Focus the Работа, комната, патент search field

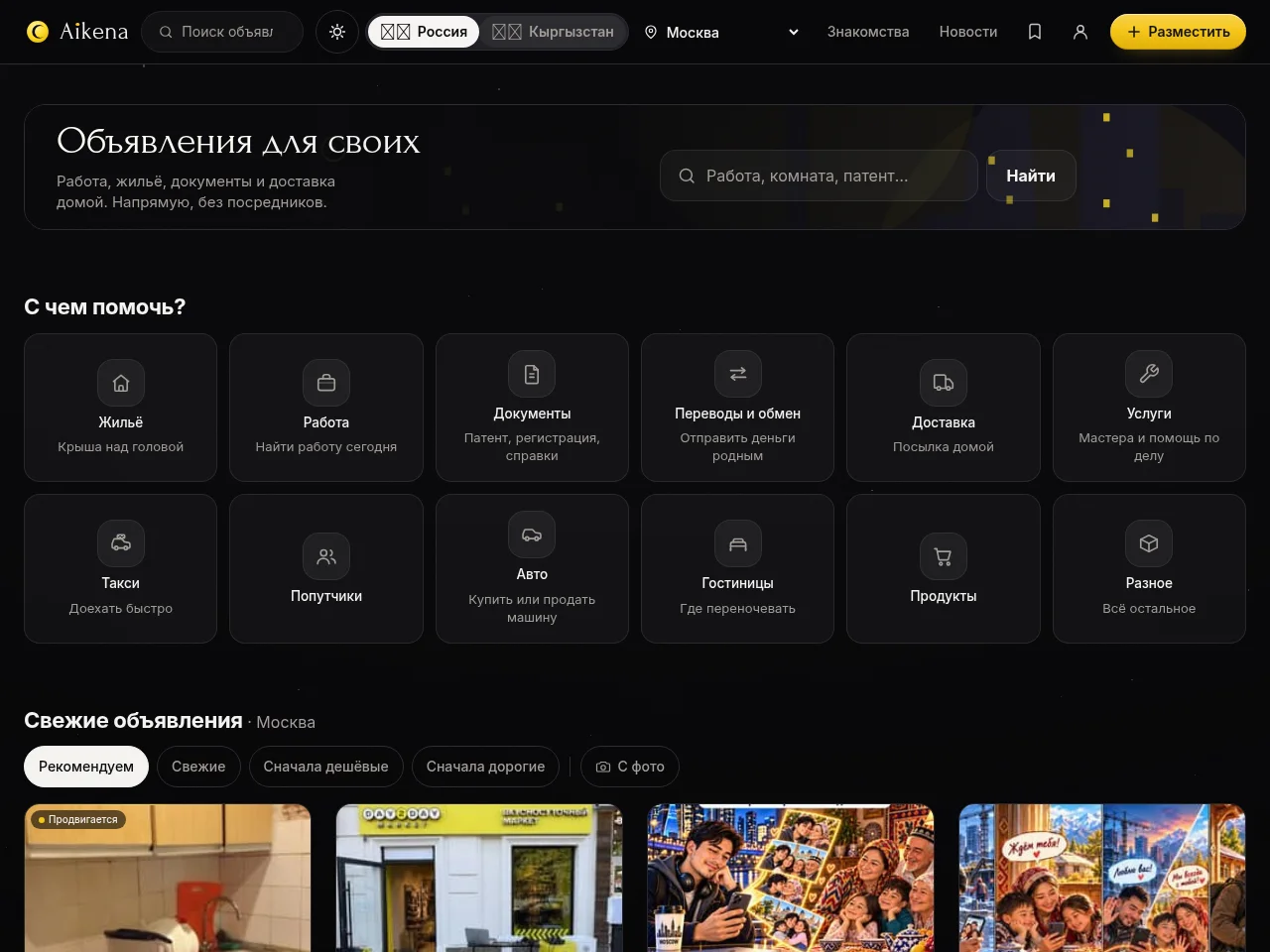(x=819, y=176)
